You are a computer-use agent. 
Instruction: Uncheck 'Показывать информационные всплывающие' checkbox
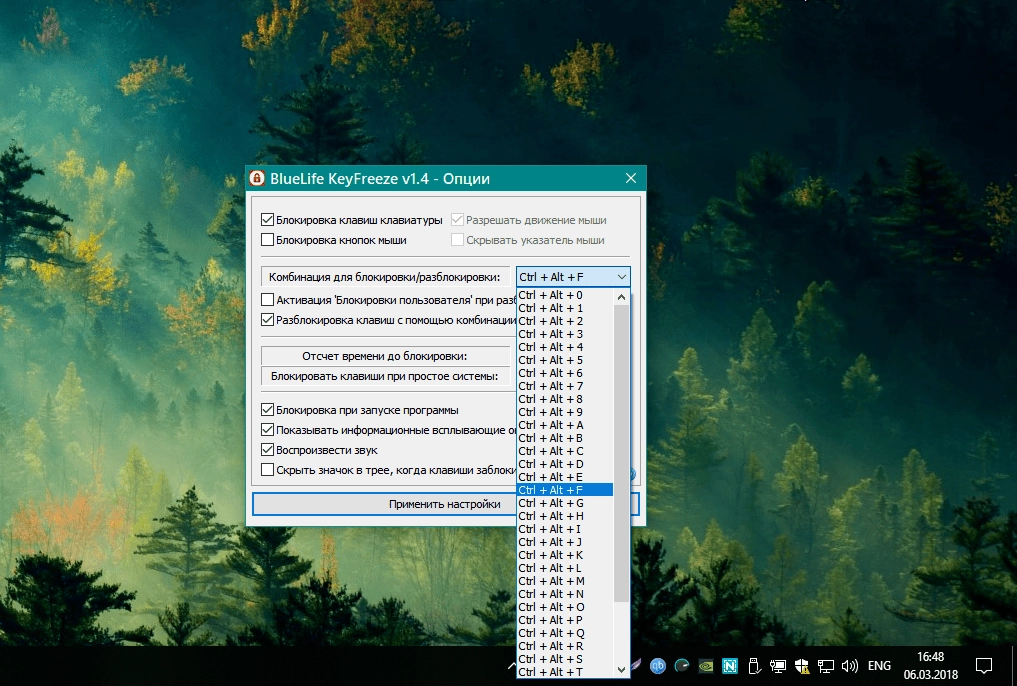point(267,430)
